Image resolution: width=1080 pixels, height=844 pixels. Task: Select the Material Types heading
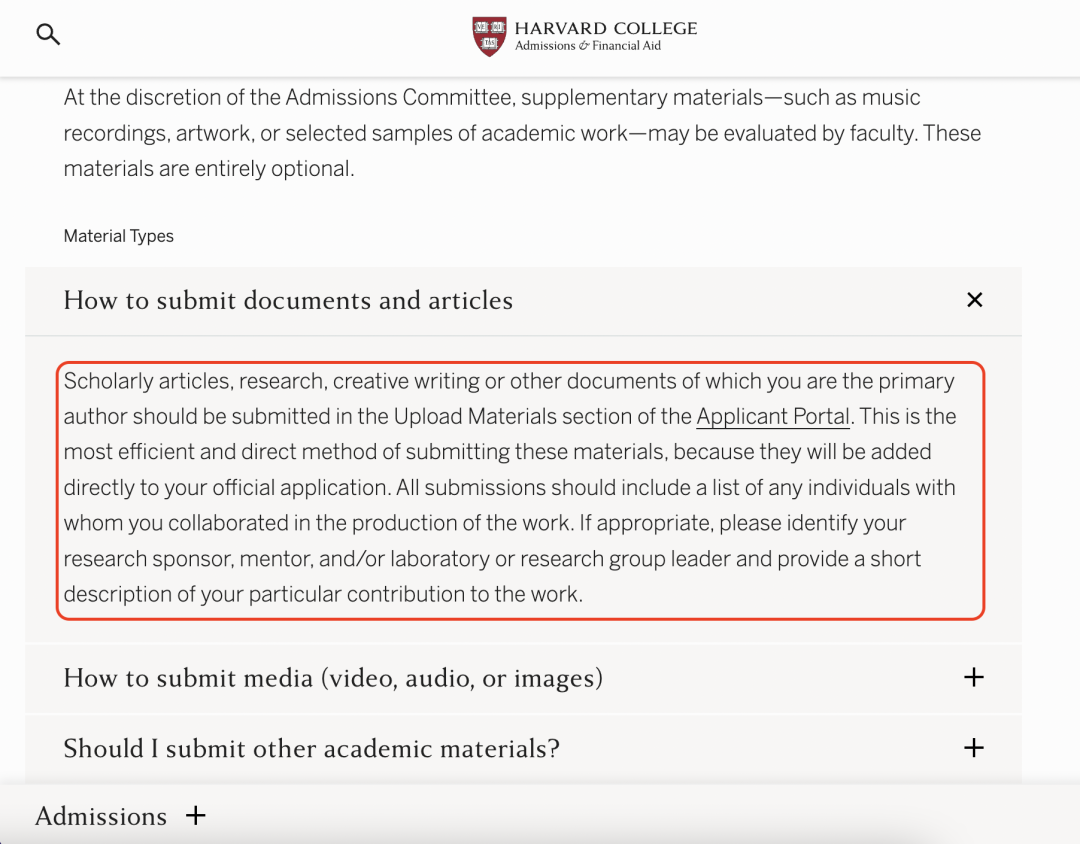(118, 236)
